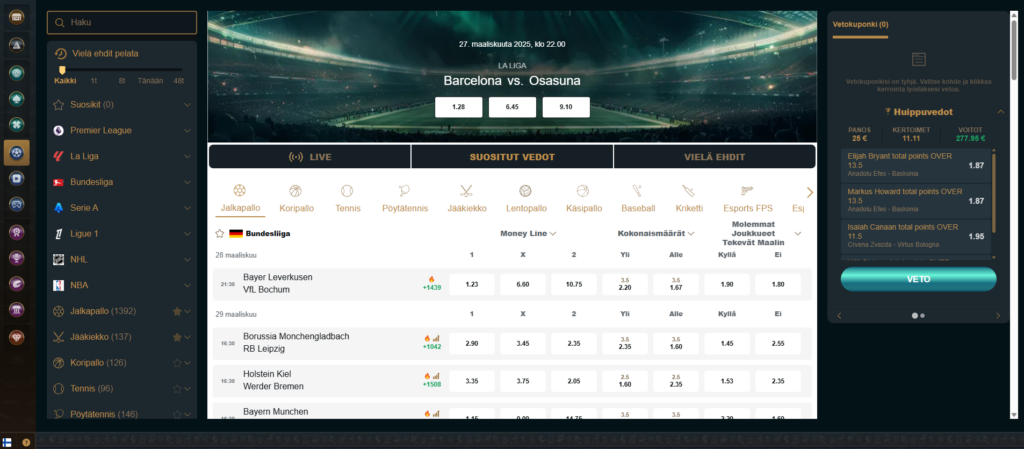Screen dimensions: 1024x449
Task: Collapse the Huippuvedot section
Action: pos(1000,111)
